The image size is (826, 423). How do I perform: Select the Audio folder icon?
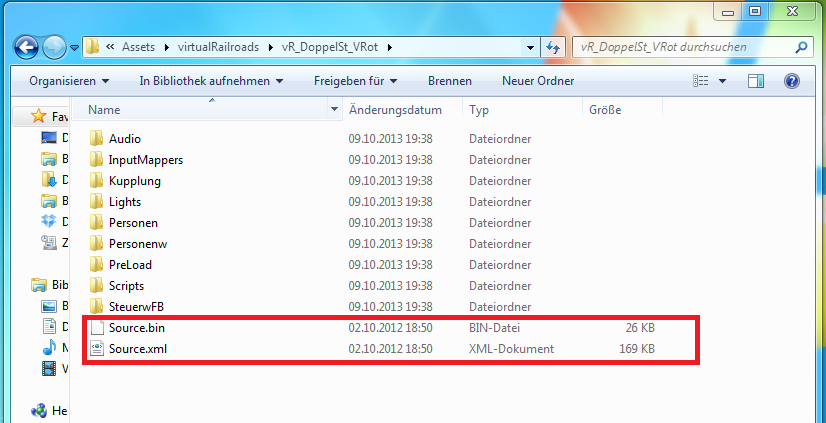96,139
